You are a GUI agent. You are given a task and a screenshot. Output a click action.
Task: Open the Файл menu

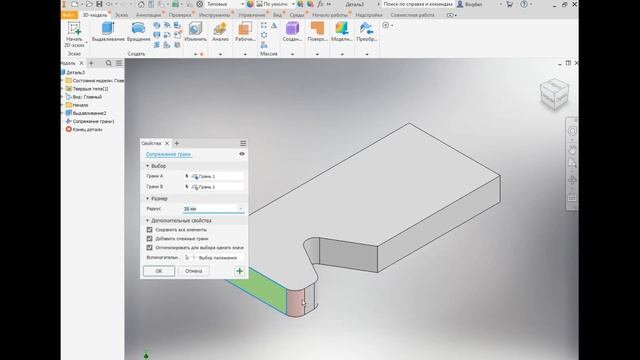pyautogui.click(x=69, y=15)
